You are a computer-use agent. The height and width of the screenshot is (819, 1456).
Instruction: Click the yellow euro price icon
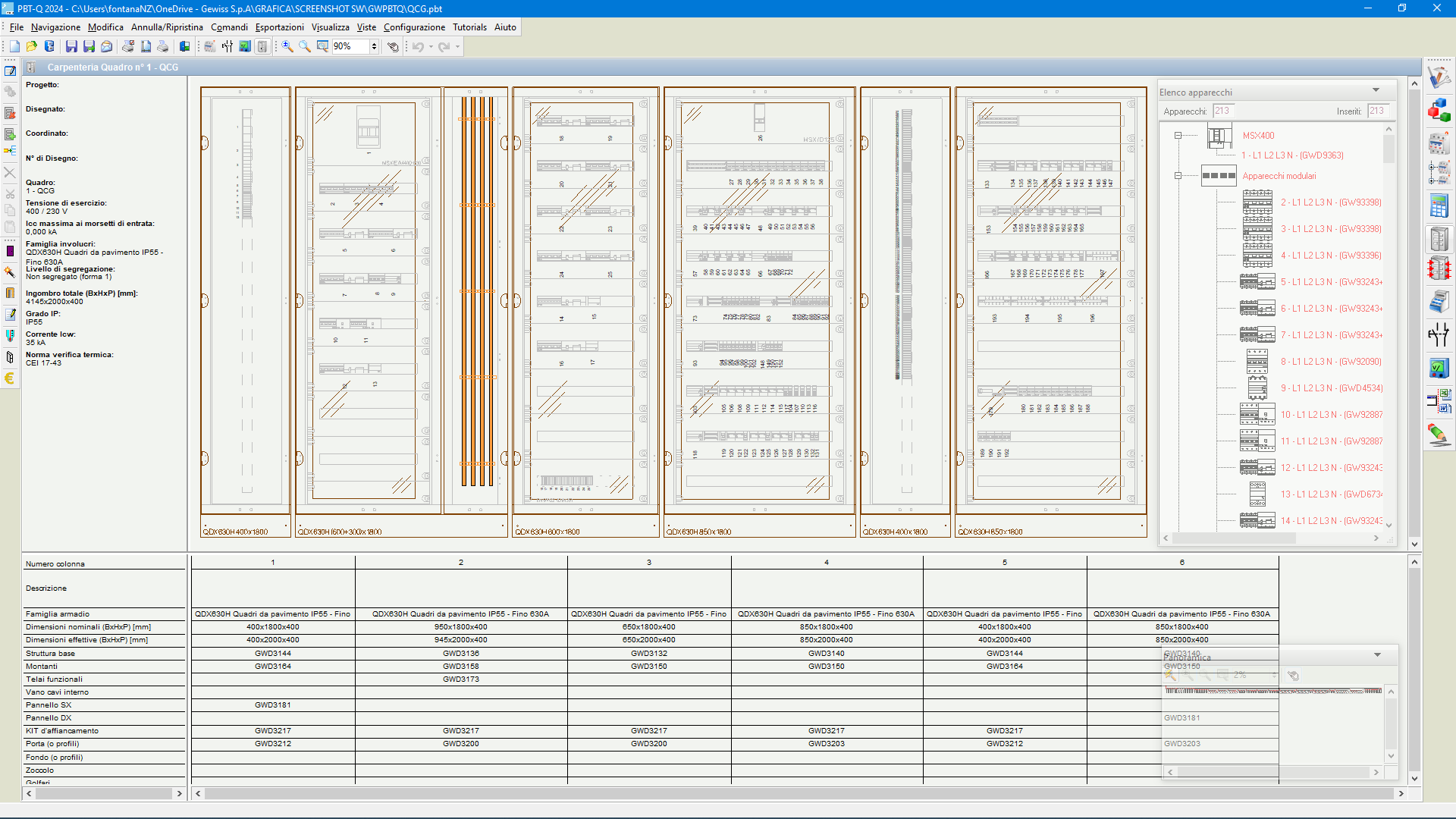[x=10, y=378]
